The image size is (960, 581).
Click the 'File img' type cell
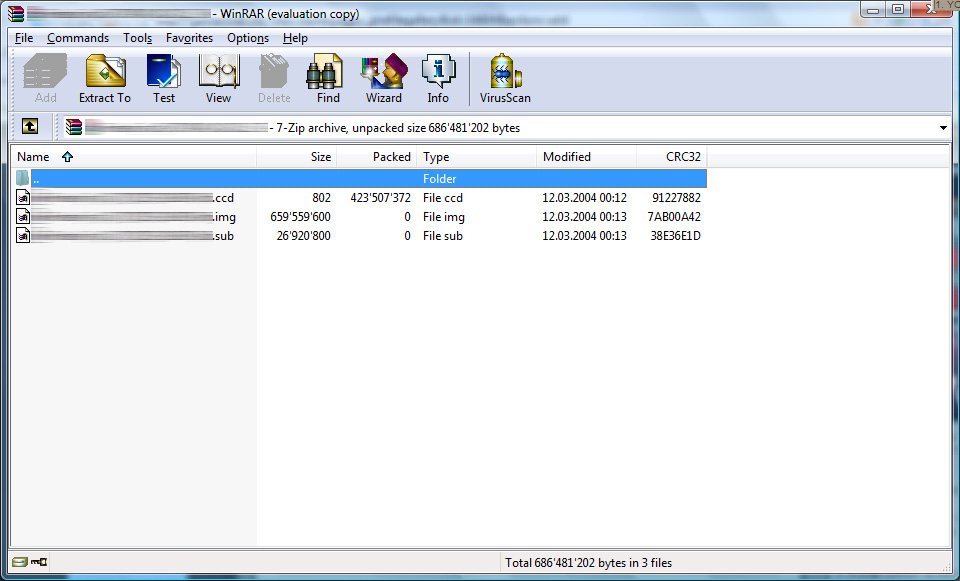[443, 217]
